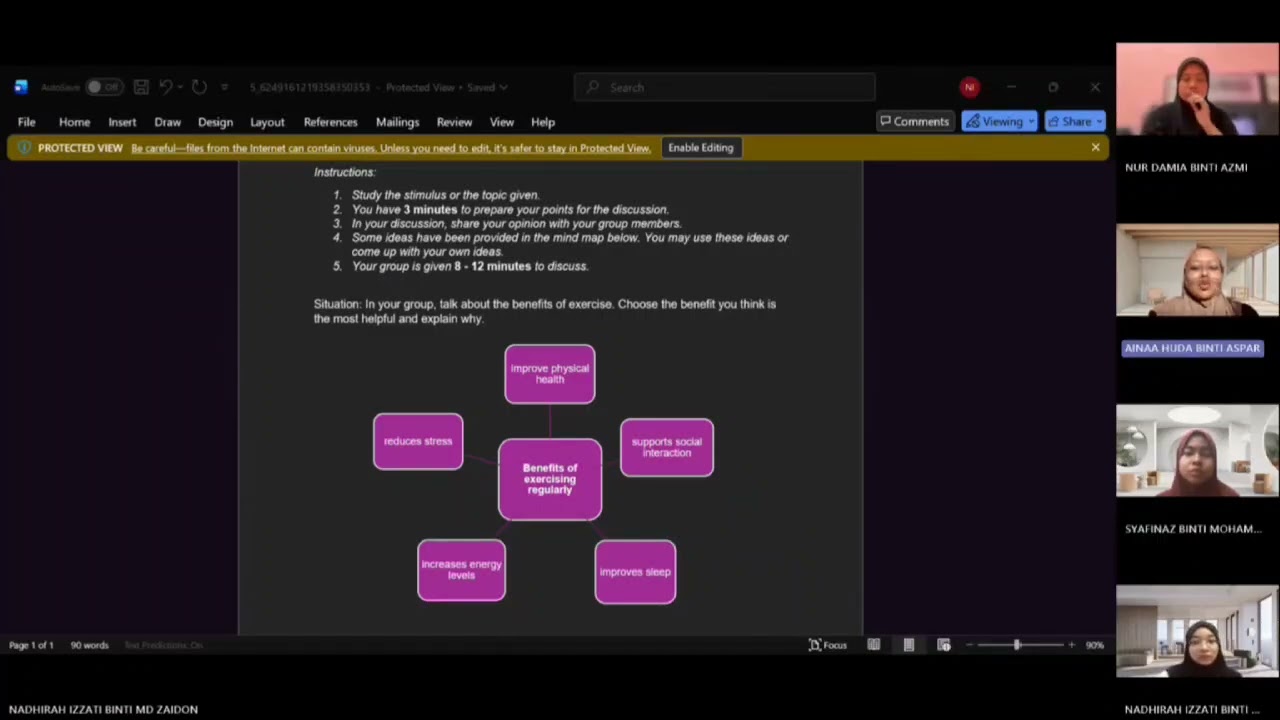Click the 'improve physical health' box

[550, 374]
